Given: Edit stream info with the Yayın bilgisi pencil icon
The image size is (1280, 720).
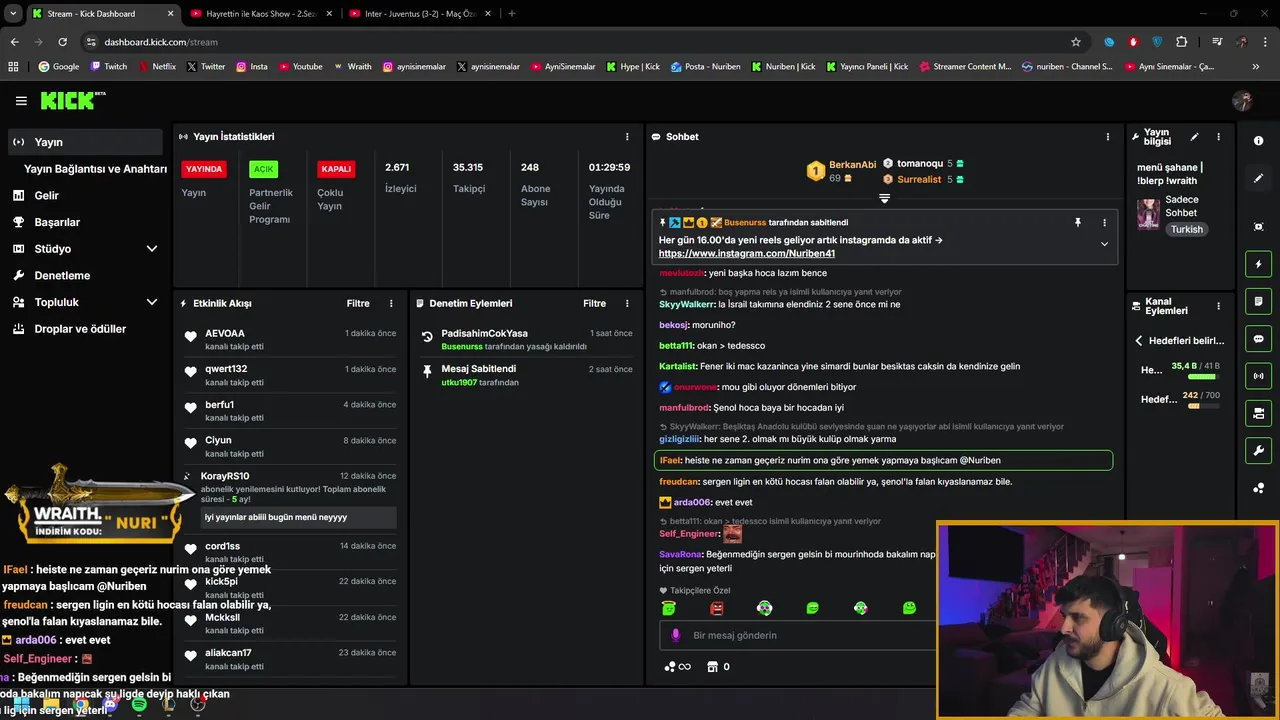Looking at the screenshot, I should tap(1194, 137).
